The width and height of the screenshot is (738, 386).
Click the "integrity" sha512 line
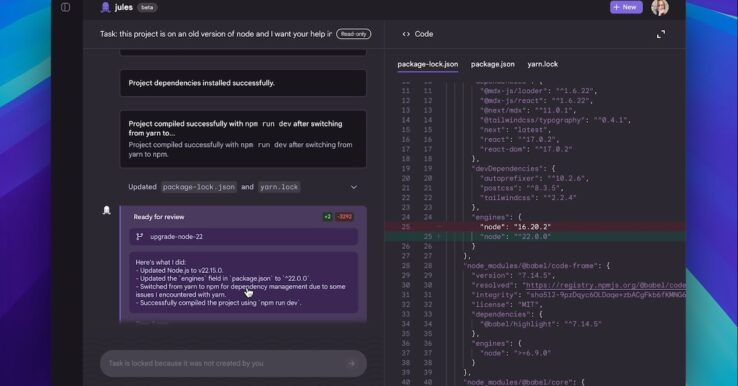click(x=578, y=295)
